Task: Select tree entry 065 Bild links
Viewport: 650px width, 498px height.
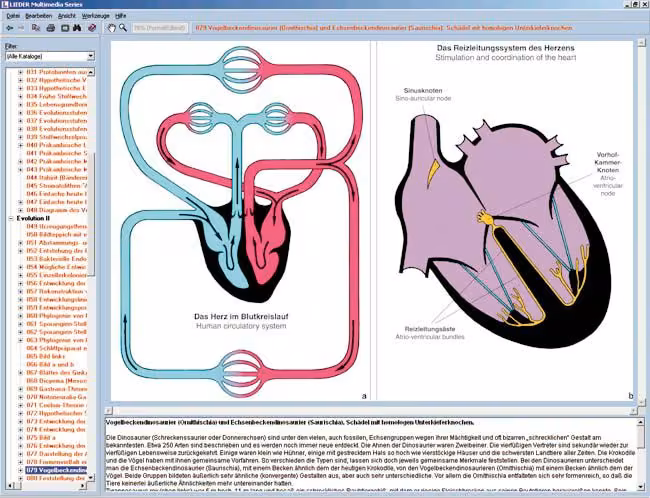Action: 46,356
